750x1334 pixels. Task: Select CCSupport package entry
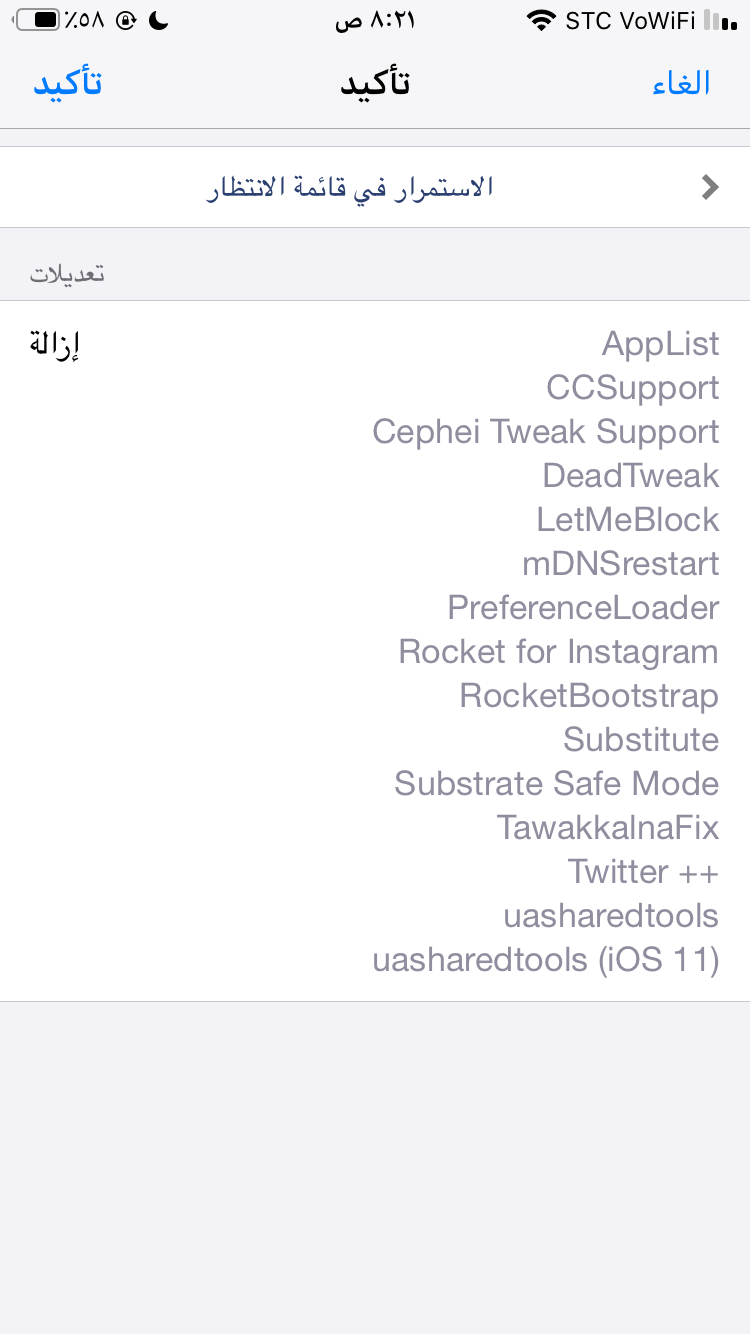pyautogui.click(x=632, y=388)
